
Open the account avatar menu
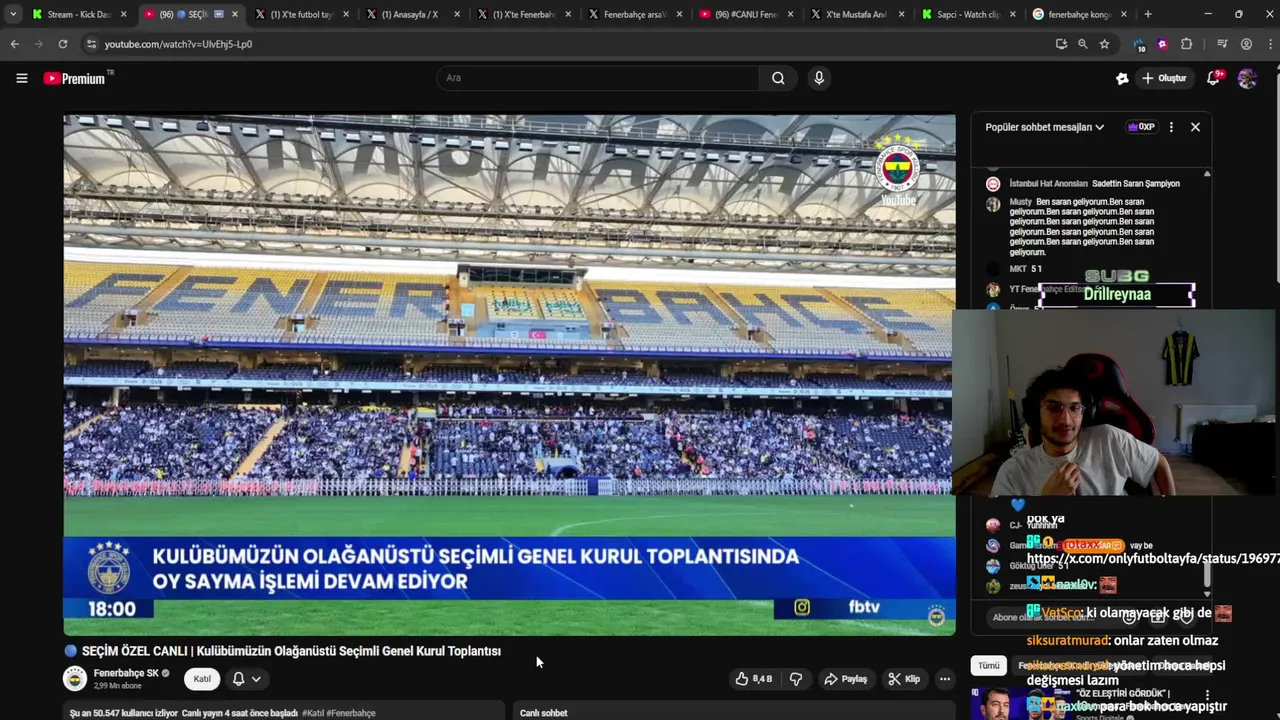coord(1247,78)
